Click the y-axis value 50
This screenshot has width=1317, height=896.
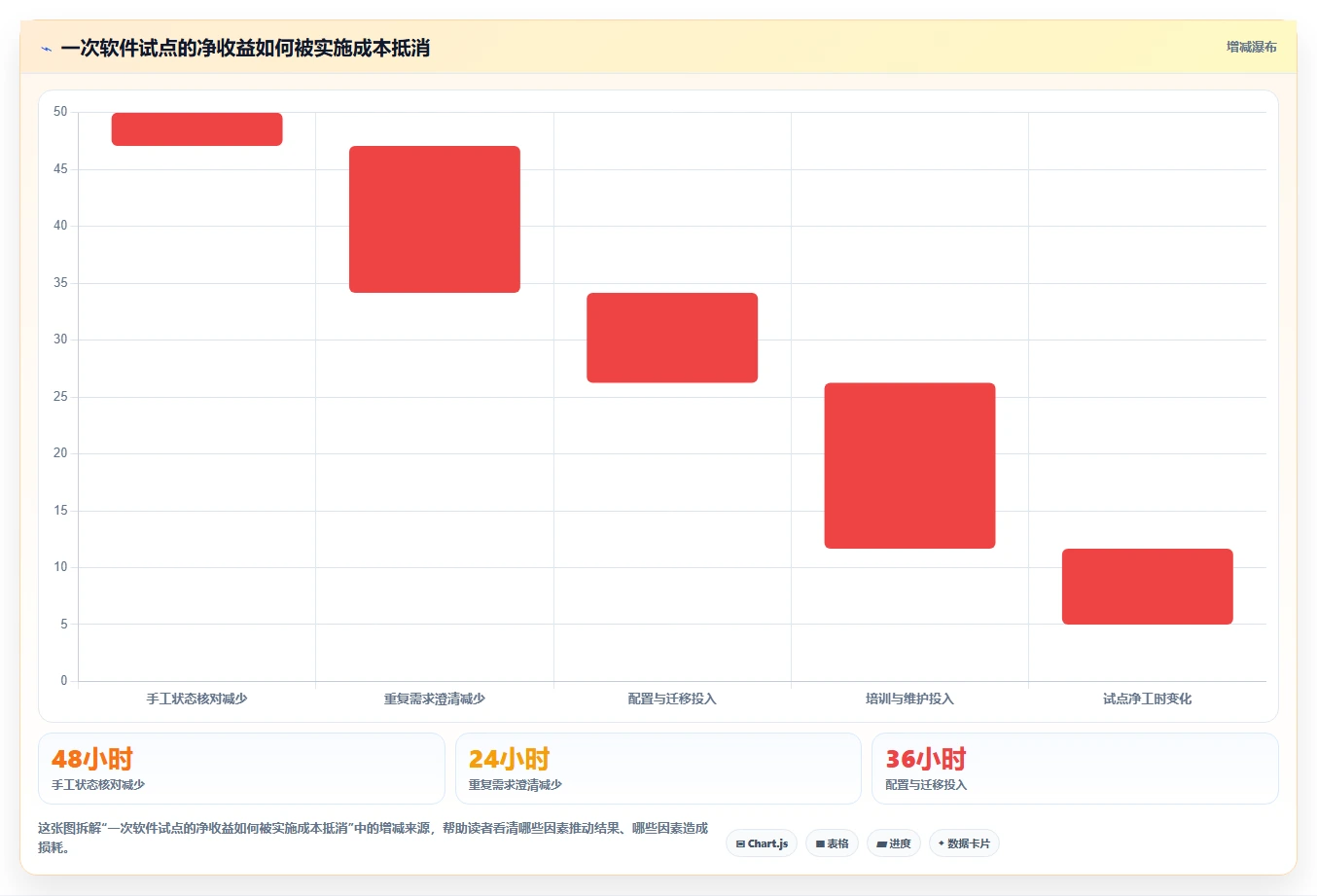pyautogui.click(x=60, y=112)
